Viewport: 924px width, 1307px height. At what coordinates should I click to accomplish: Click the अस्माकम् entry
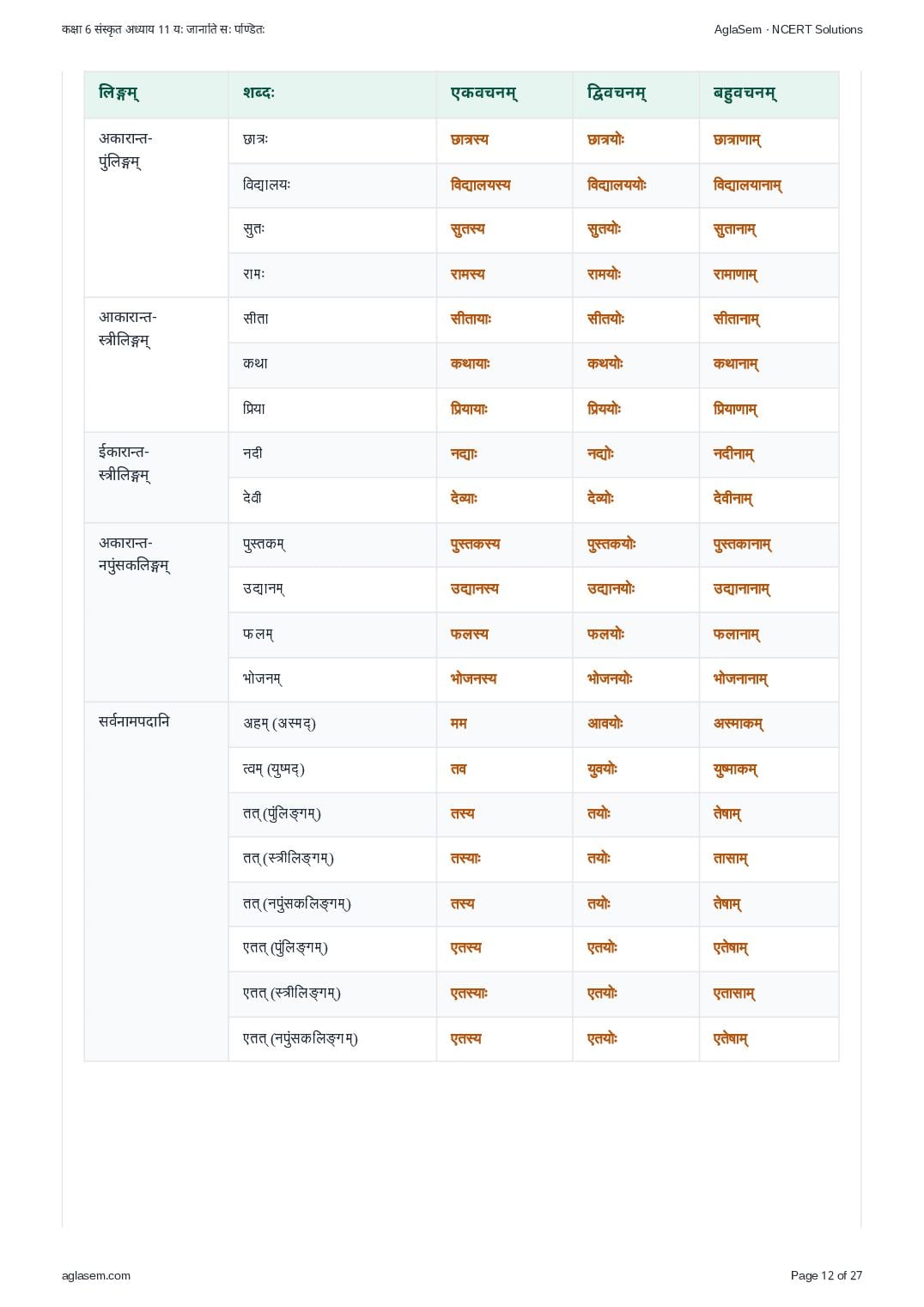(739, 723)
